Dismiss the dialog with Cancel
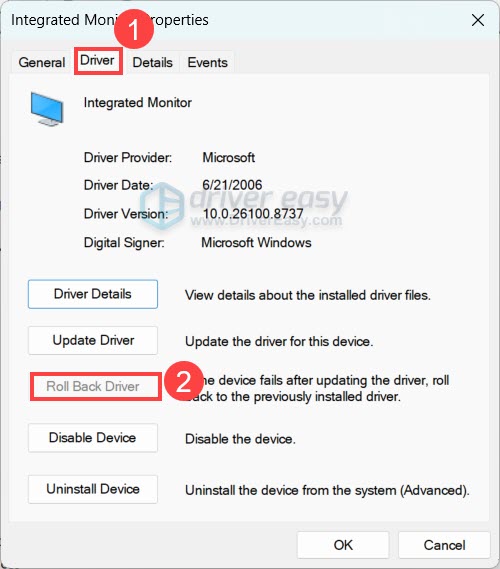Image resolution: width=500 pixels, height=569 pixels. tap(444, 545)
